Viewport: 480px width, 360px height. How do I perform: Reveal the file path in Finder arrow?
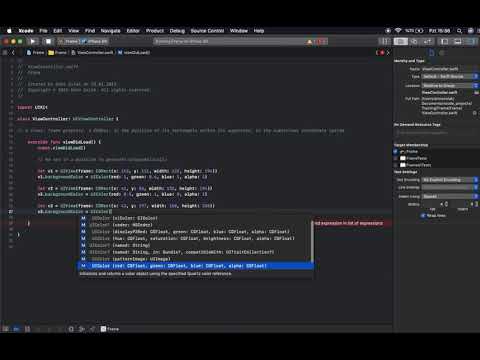(475, 113)
